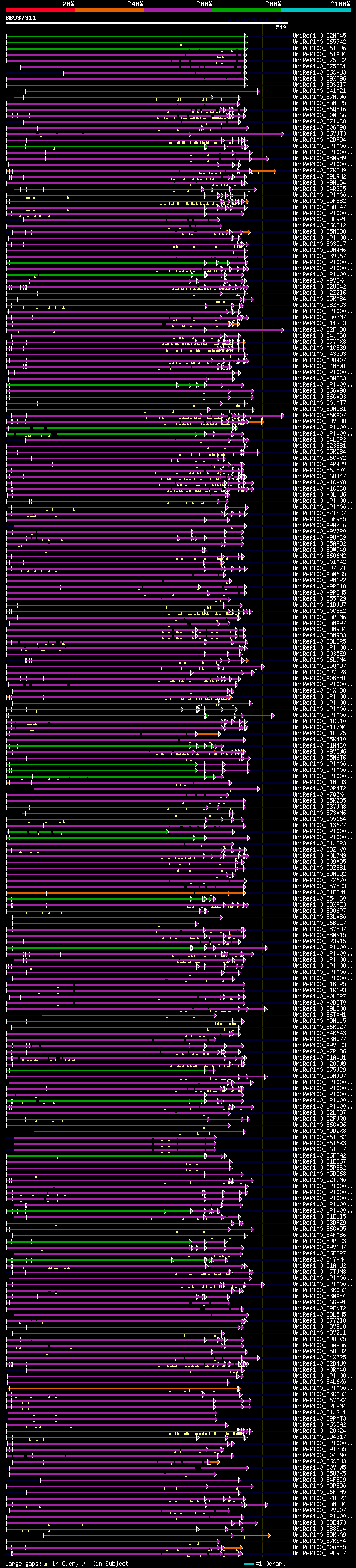Screen dimensions: 356x1568
Task: Select UniRef100_B7H9W0 label
Action: pos(319,97)
